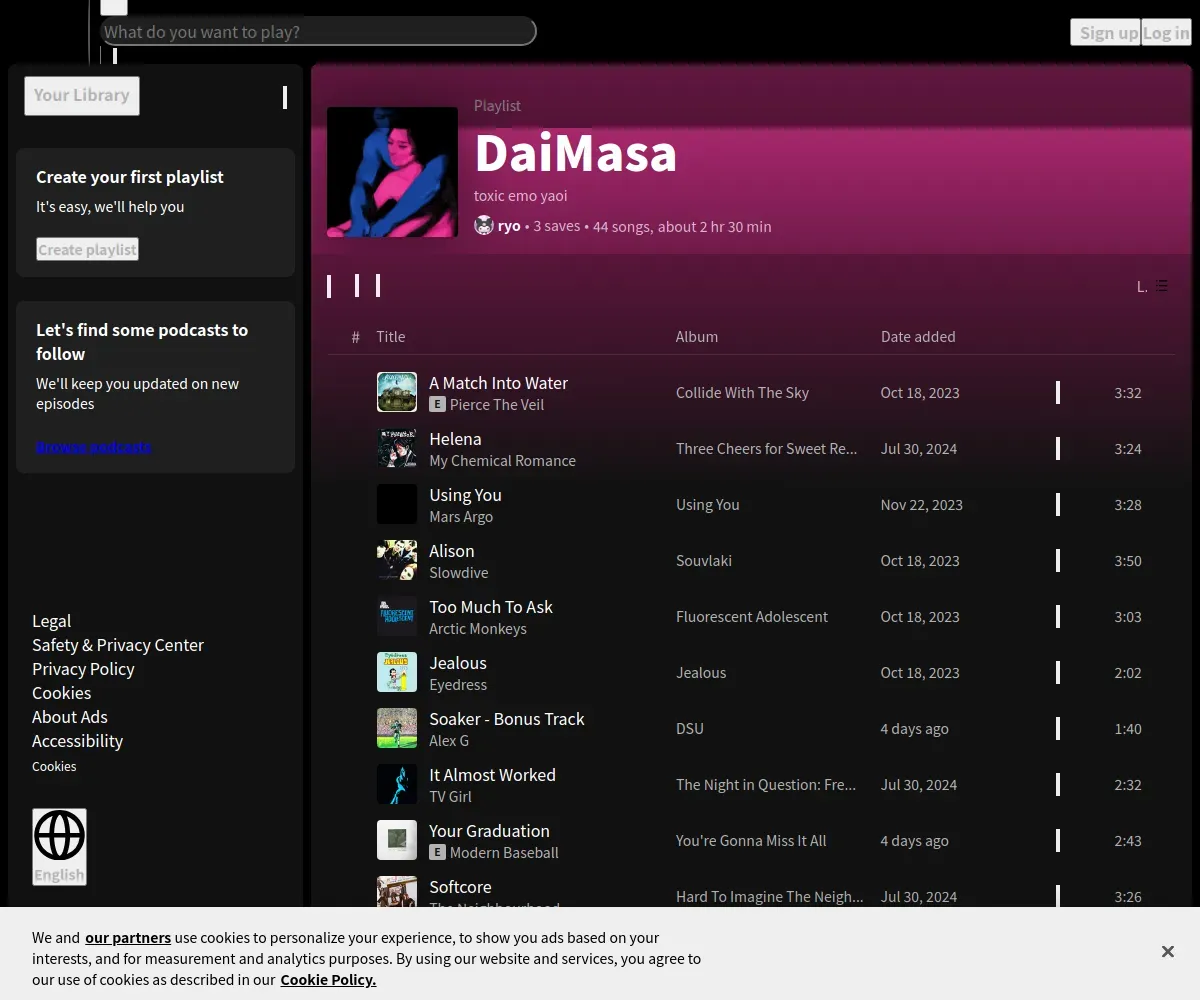
Task: Open the Legal footer link
Action: [x=51, y=621]
